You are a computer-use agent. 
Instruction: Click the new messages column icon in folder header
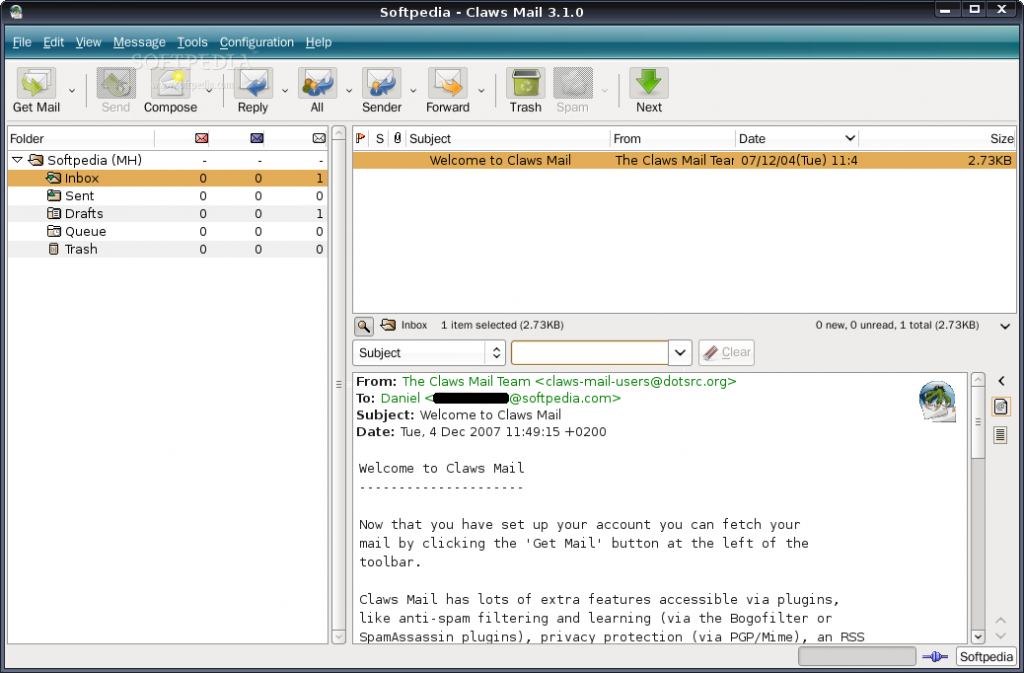[202, 138]
